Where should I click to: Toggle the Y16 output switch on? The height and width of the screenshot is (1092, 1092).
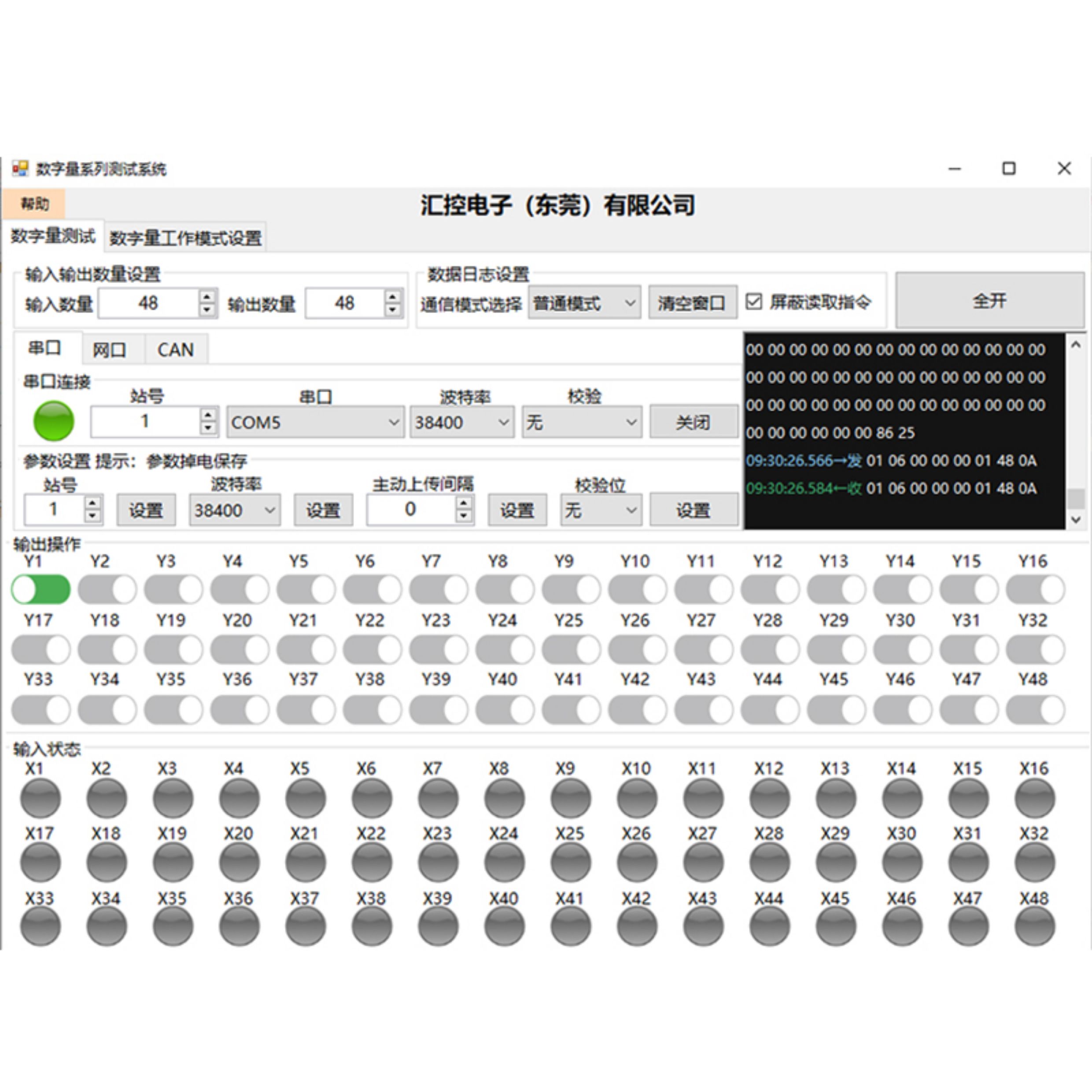pos(1036,590)
